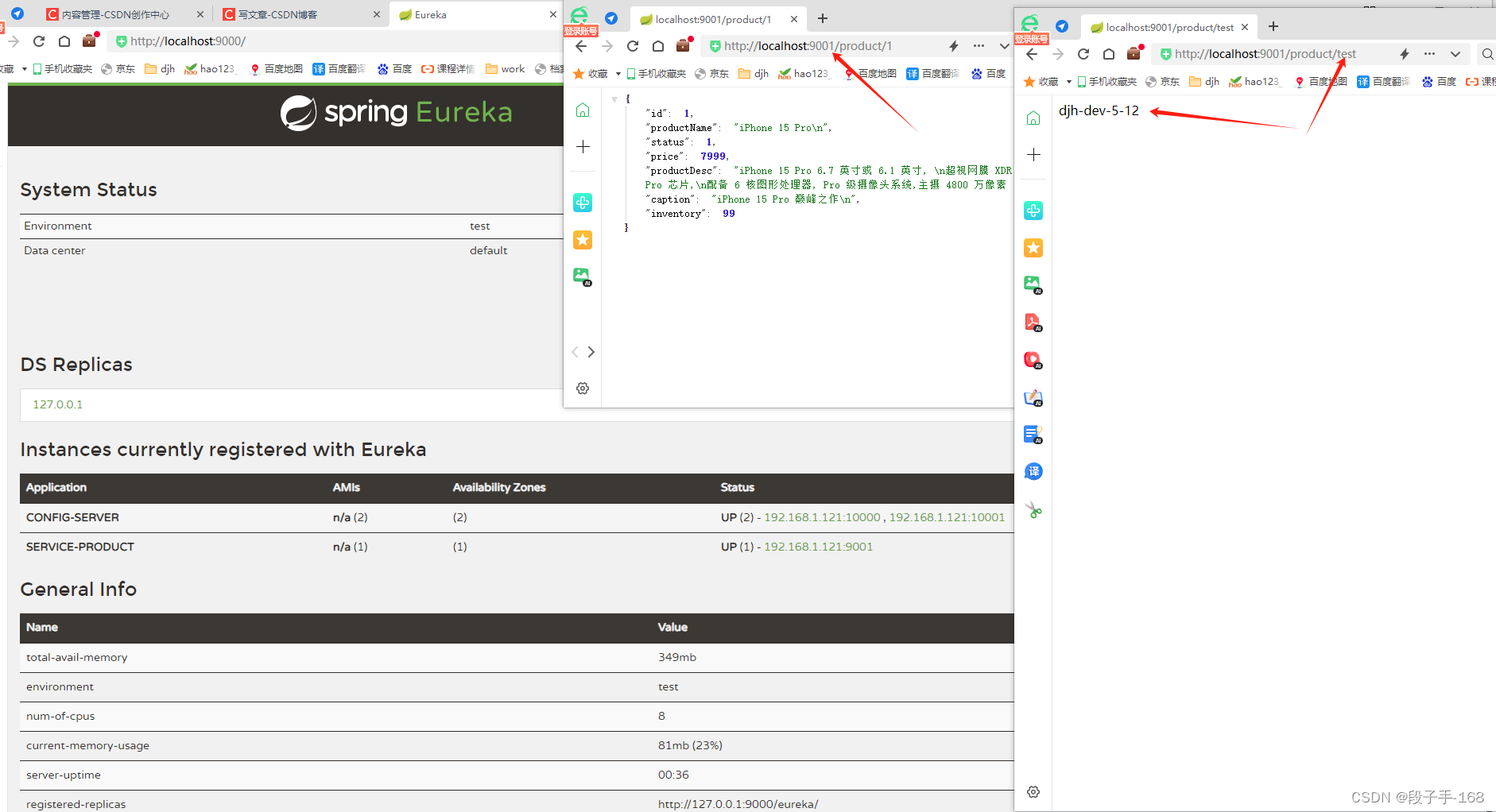1496x812 pixels.
Task: Expand address dropdown in product/test window
Action: tap(1455, 54)
